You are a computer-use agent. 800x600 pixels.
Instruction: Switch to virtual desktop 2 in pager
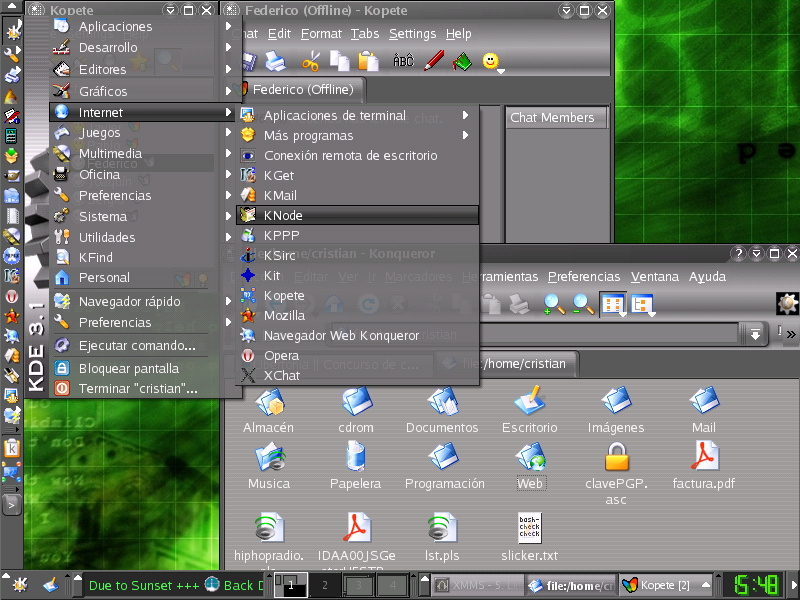(x=324, y=585)
